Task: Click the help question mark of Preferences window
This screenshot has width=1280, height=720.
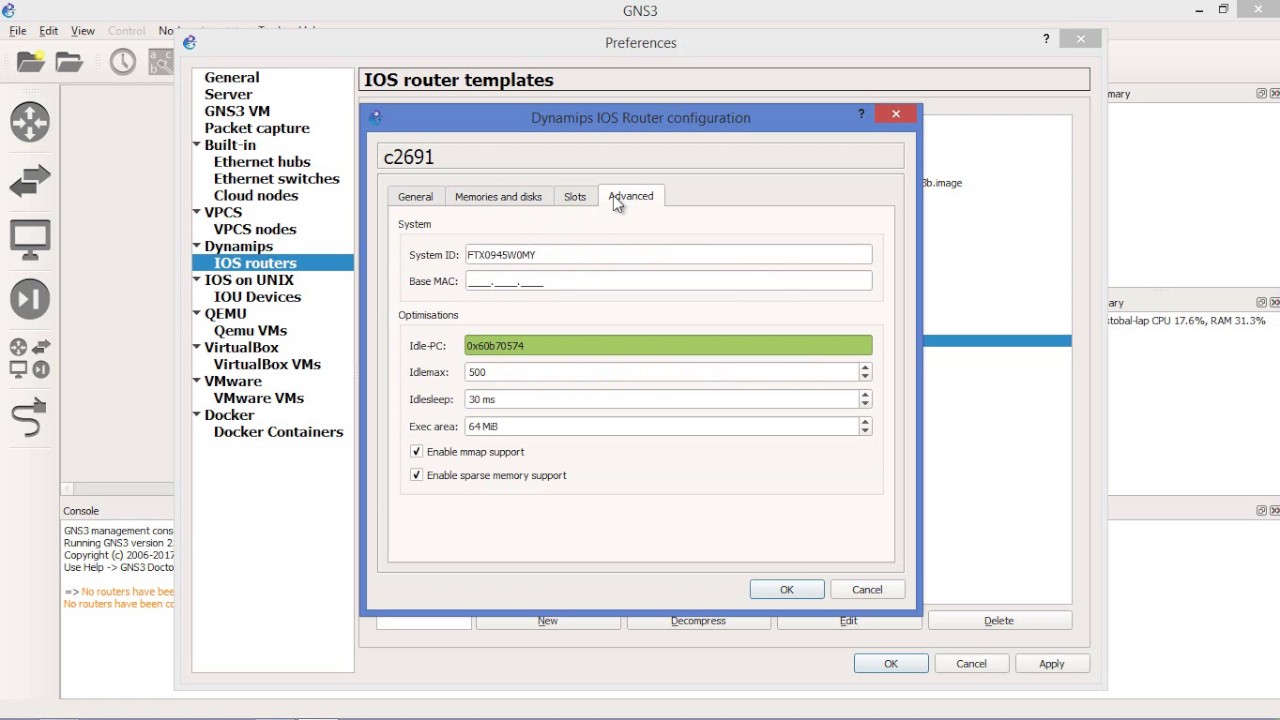Action: click(x=1046, y=39)
